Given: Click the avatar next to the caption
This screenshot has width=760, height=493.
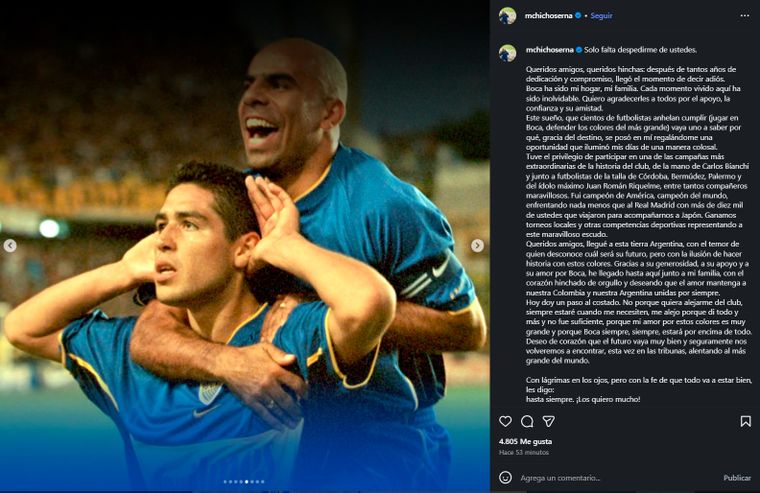Looking at the screenshot, I should click(507, 53).
